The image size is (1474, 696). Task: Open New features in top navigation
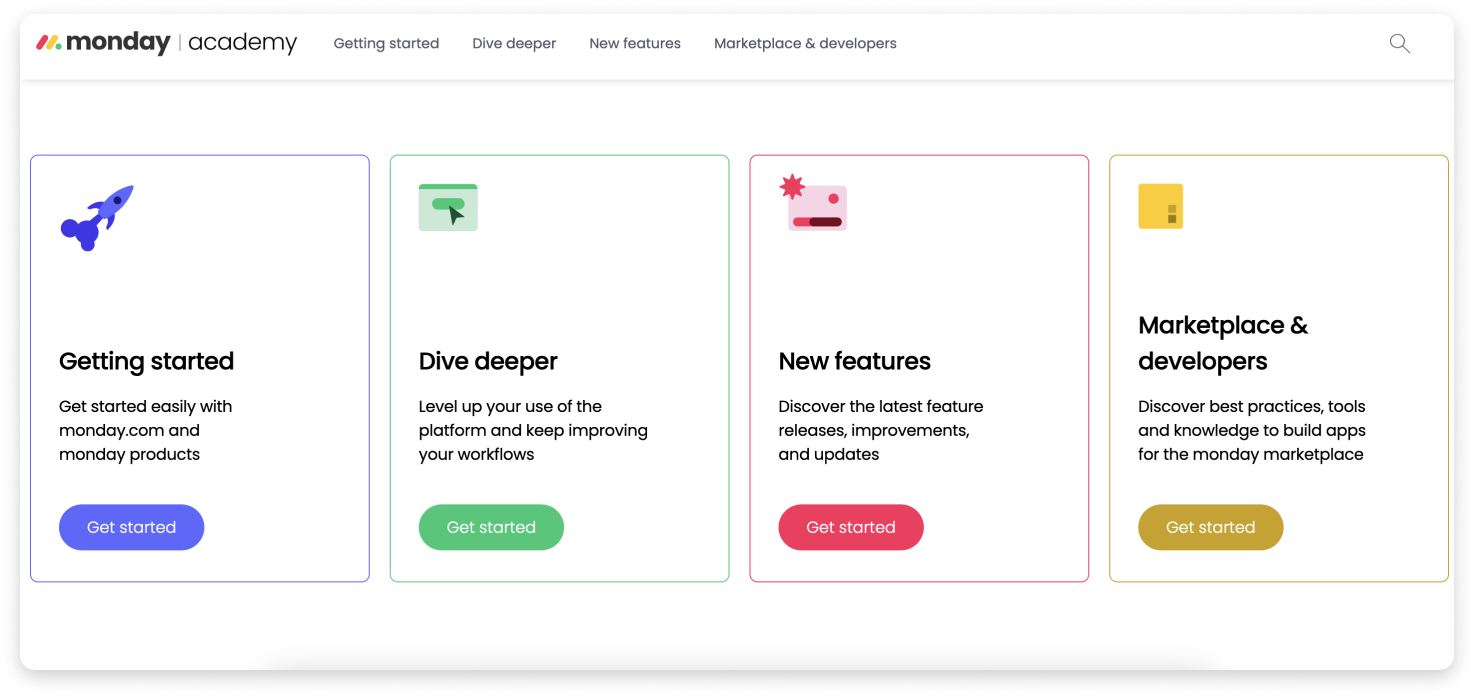click(635, 43)
